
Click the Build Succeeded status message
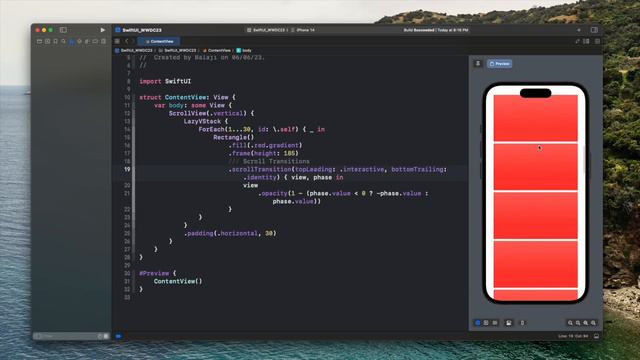pos(436,30)
